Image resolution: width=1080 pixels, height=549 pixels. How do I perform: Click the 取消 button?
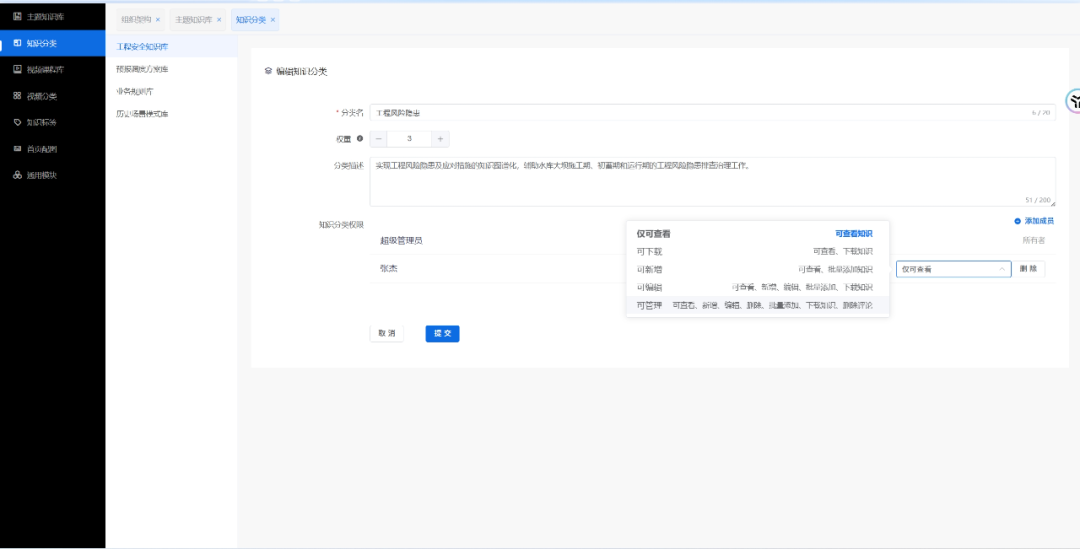[386, 333]
